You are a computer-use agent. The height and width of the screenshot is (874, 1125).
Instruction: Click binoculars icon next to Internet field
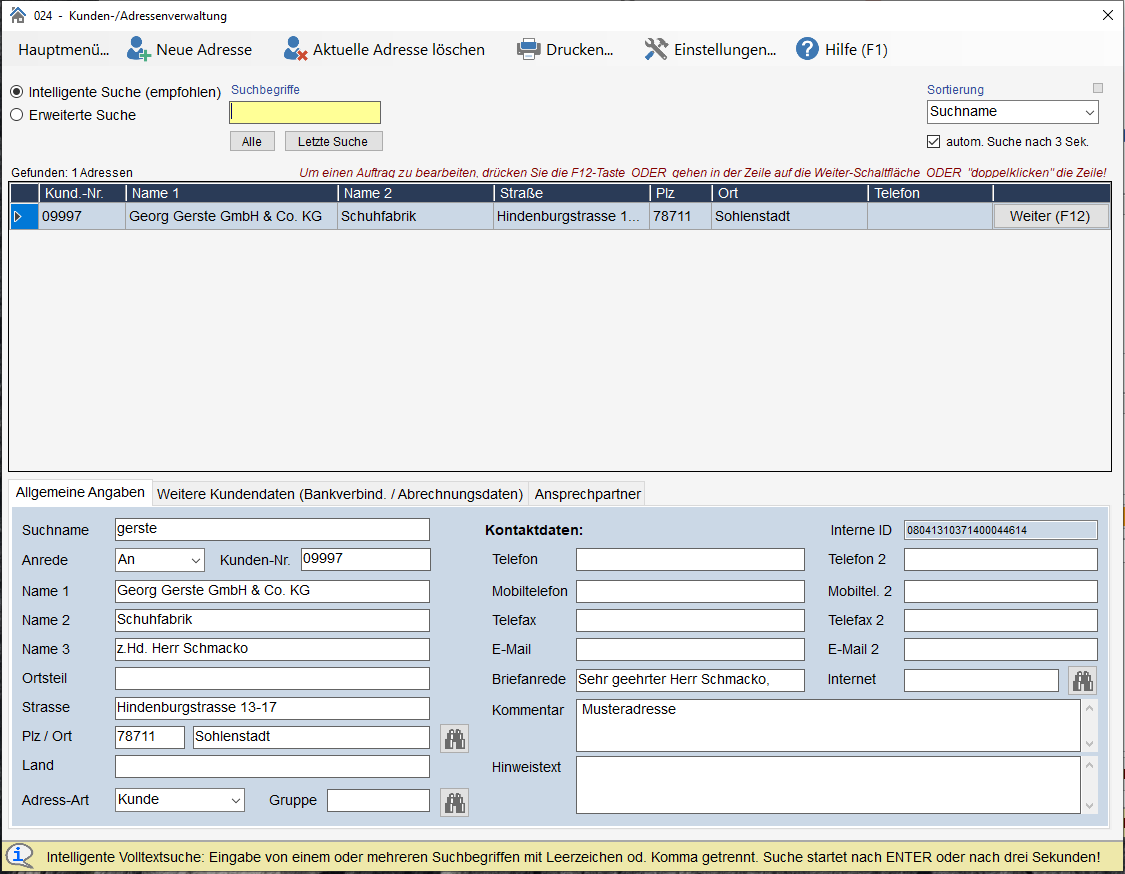(1083, 680)
